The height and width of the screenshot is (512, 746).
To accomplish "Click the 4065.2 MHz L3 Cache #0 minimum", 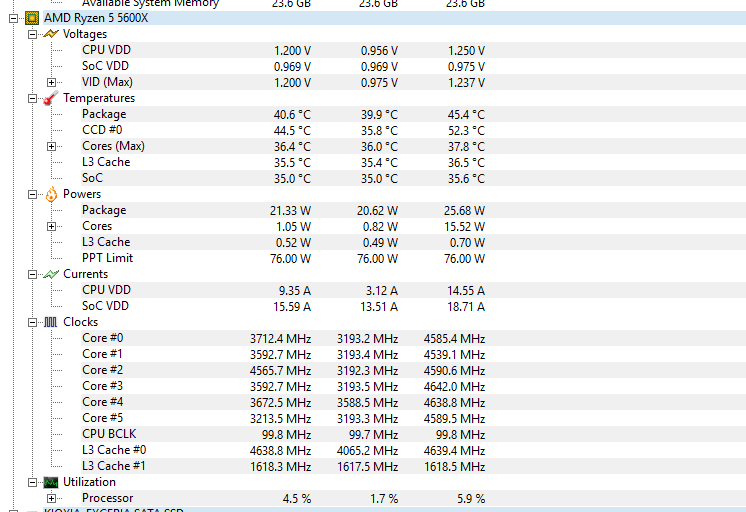I will pos(367,451).
